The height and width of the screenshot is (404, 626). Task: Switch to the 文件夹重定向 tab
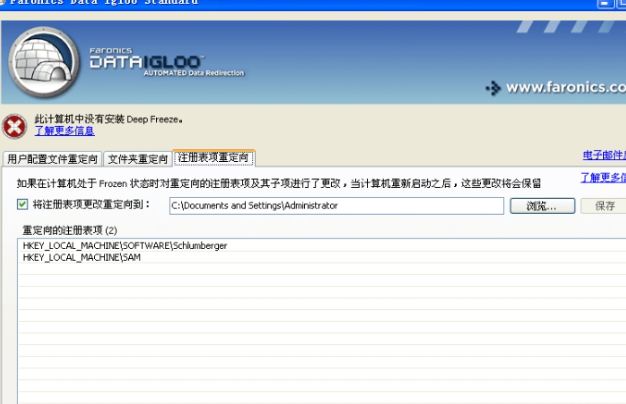point(138,159)
